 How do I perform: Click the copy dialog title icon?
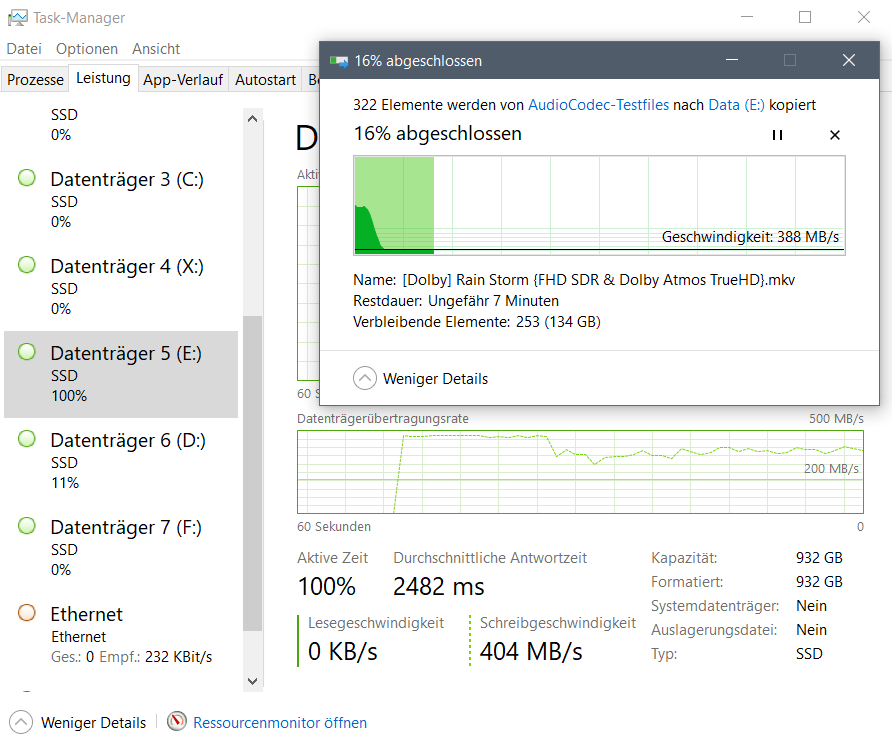[x=338, y=61]
